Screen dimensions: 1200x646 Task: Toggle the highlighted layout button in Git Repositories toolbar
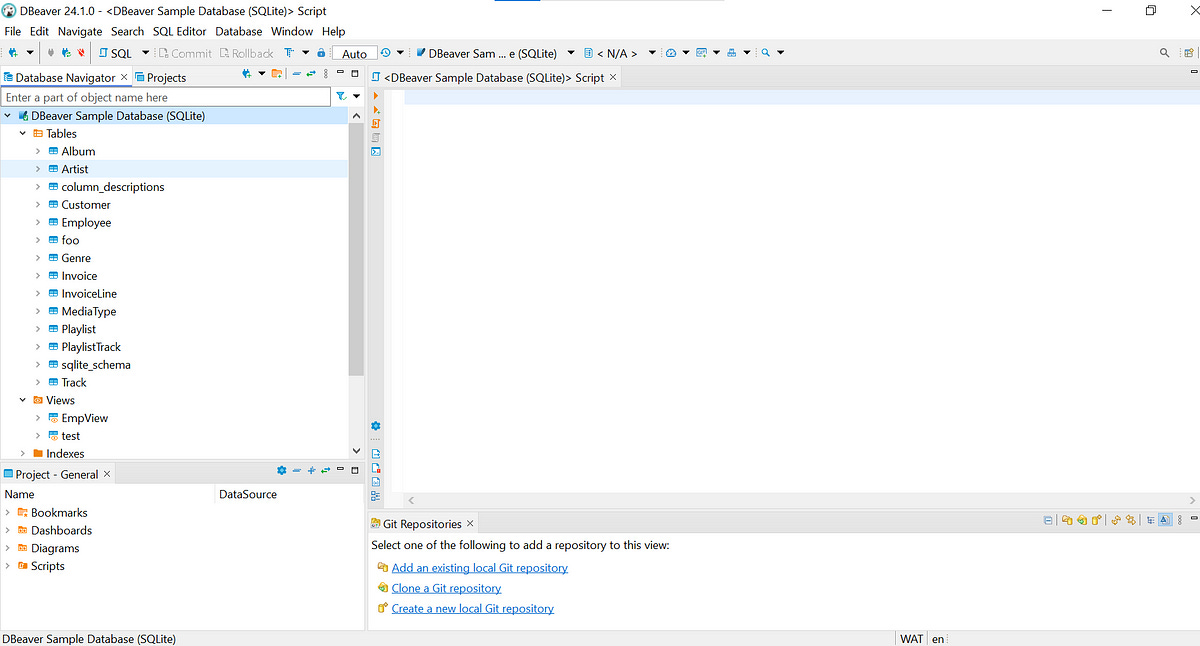click(x=1165, y=520)
